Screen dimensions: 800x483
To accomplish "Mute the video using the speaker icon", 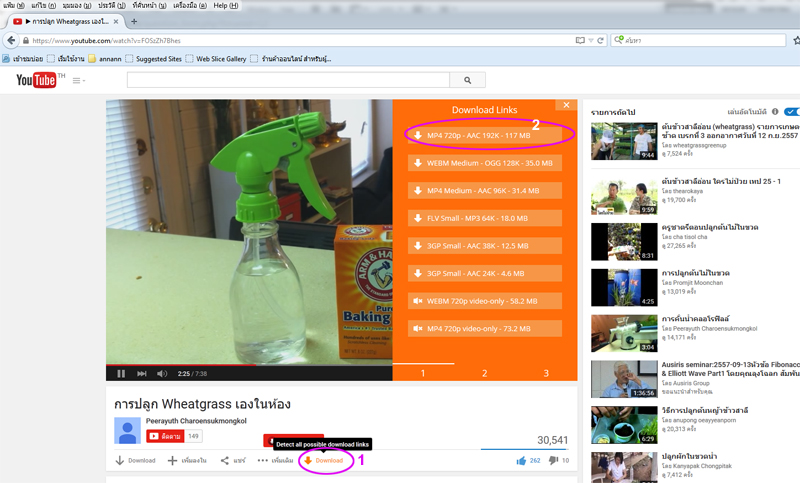I will click(162, 373).
